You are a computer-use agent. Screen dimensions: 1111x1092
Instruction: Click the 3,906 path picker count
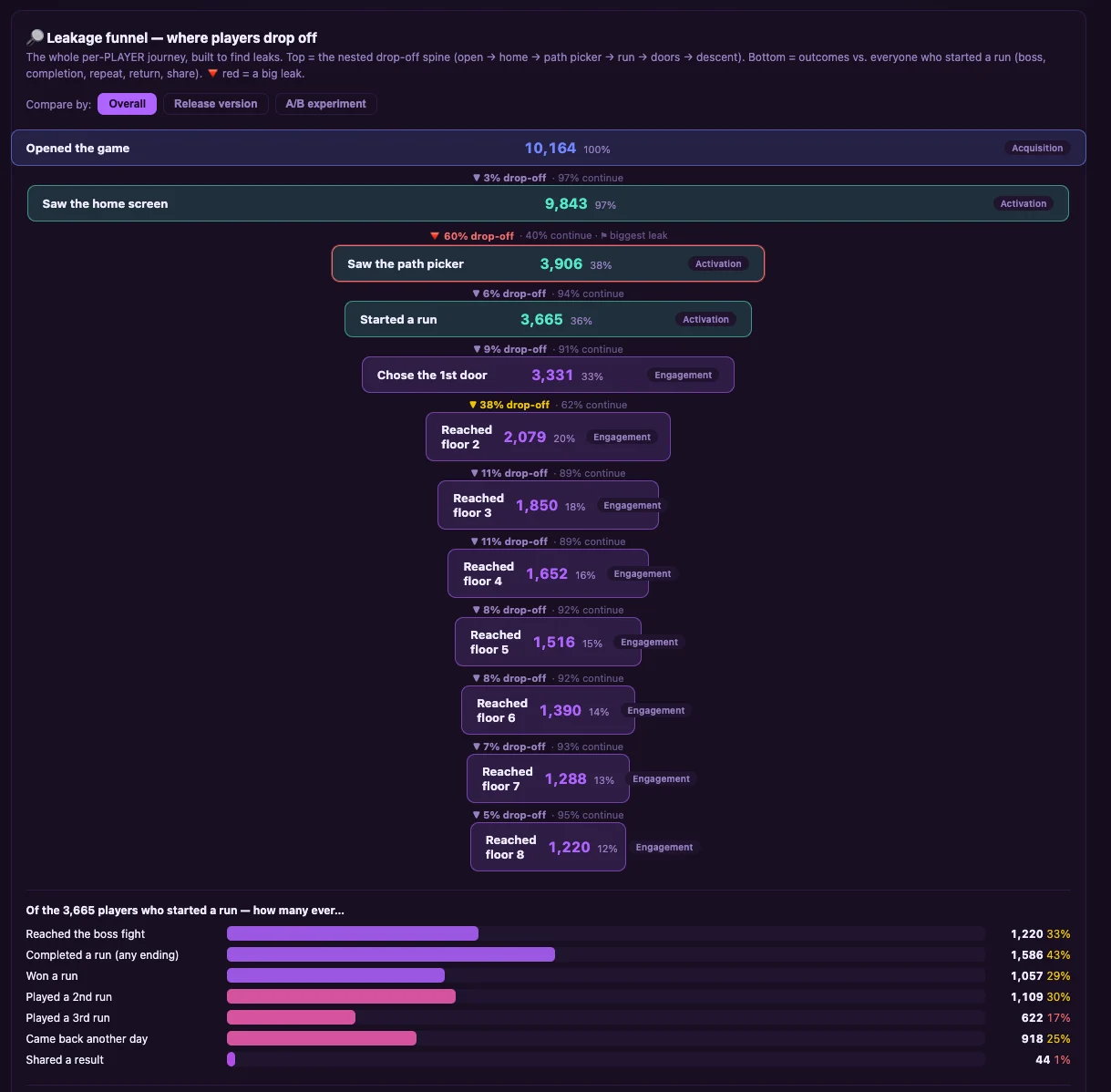[561, 263]
